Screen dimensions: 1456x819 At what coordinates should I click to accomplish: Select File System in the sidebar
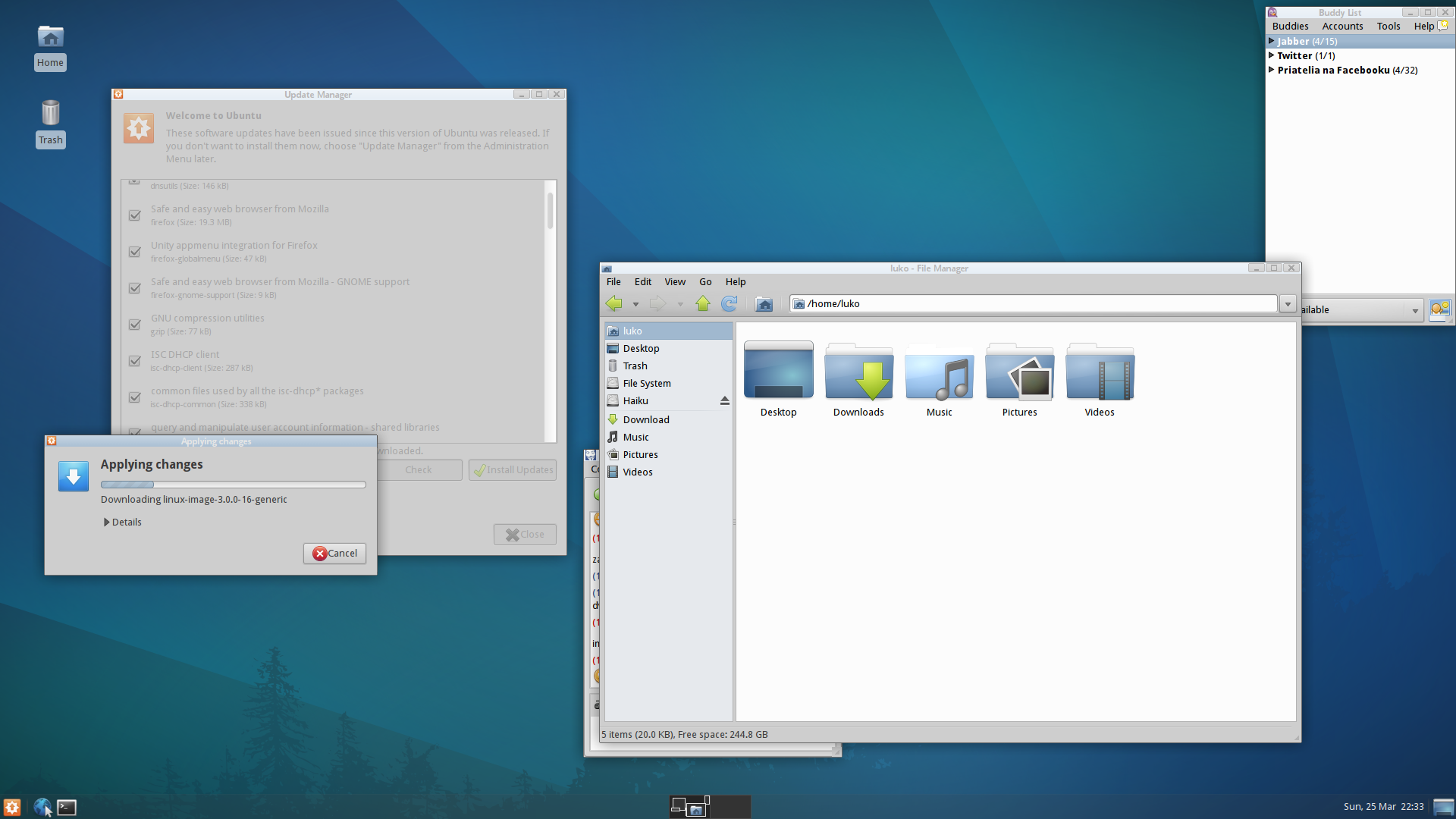[x=646, y=383]
